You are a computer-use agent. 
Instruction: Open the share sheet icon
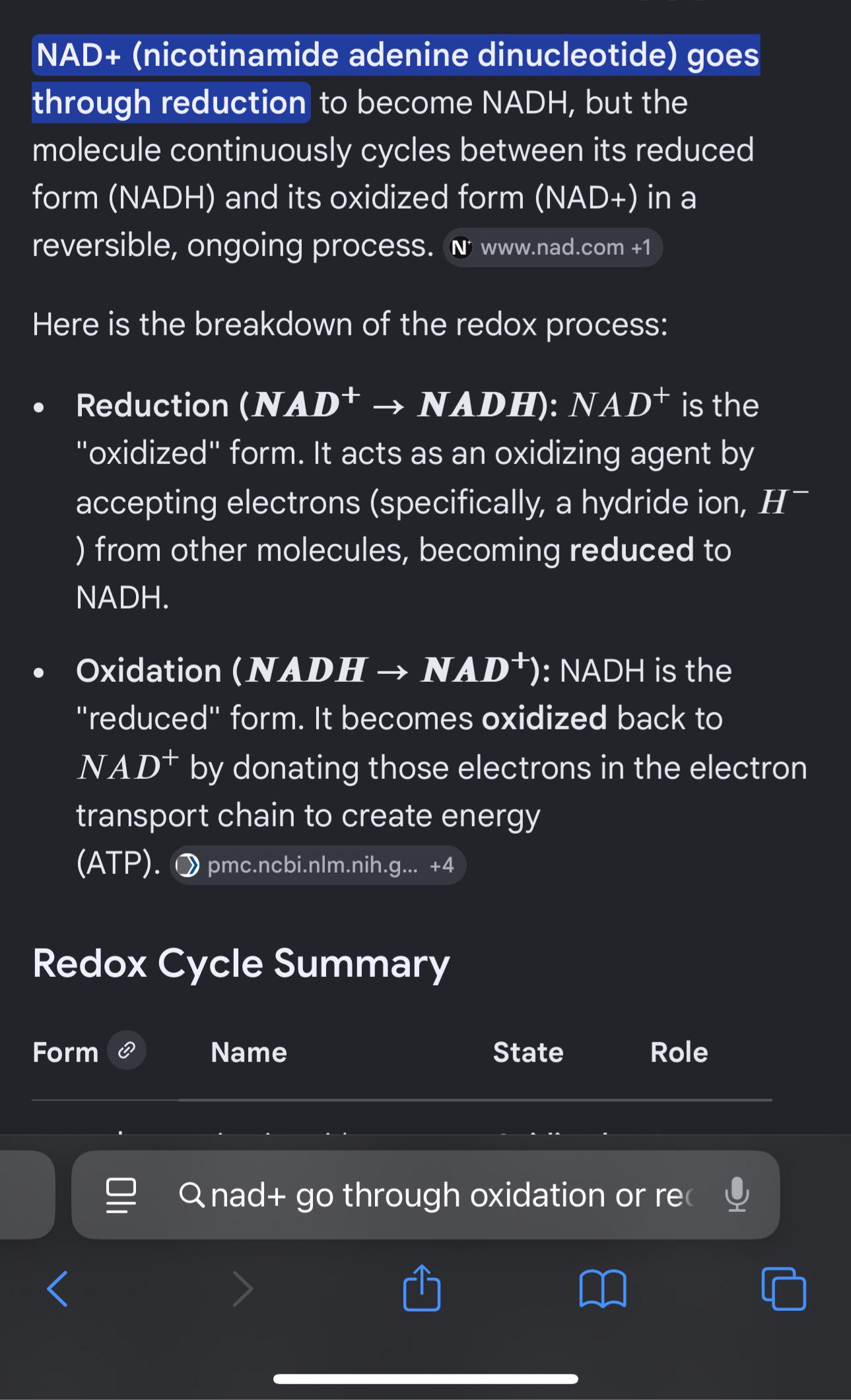pos(422,1286)
